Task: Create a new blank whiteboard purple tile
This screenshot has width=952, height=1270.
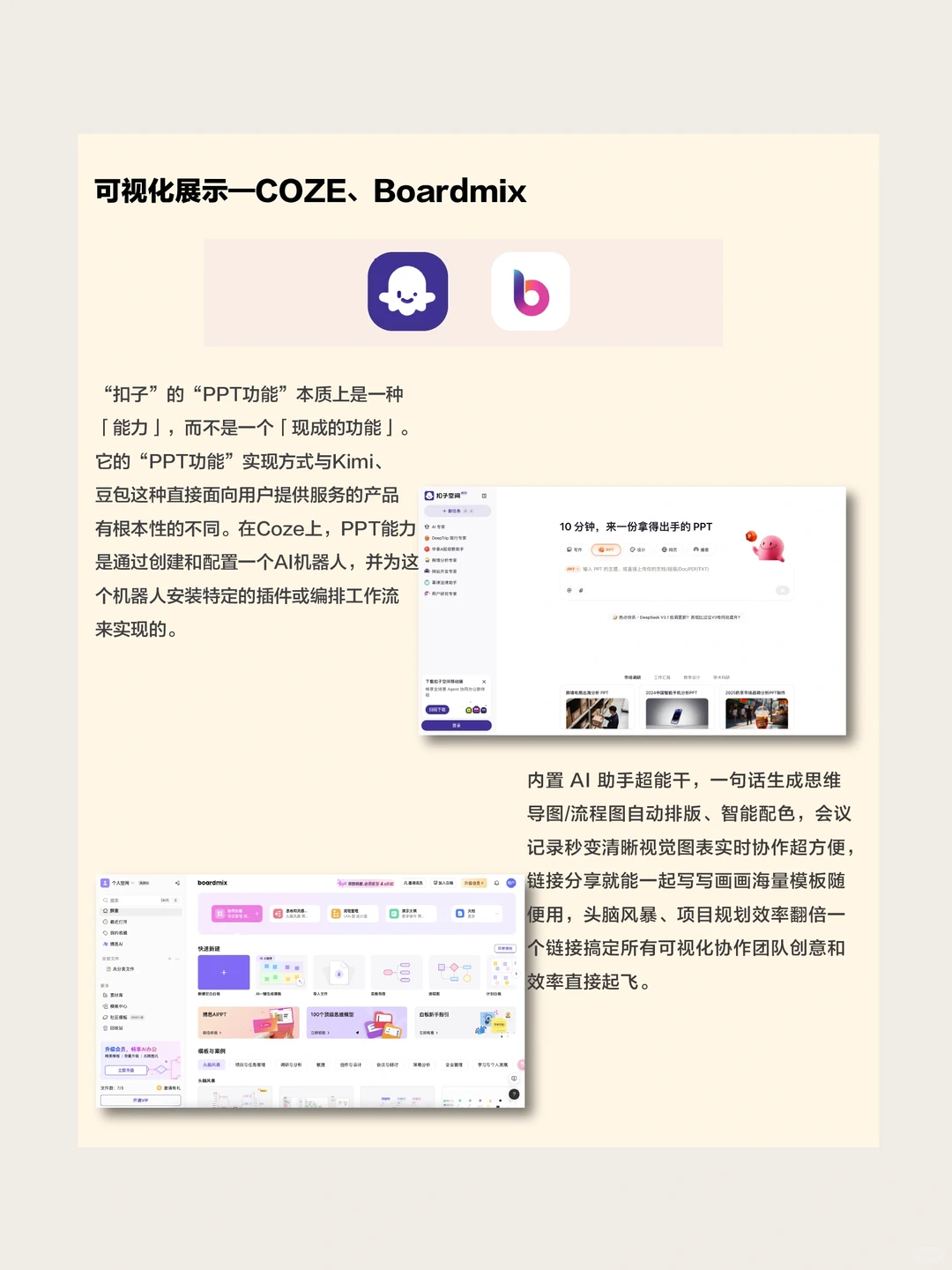Action: pyautogui.click(x=224, y=972)
